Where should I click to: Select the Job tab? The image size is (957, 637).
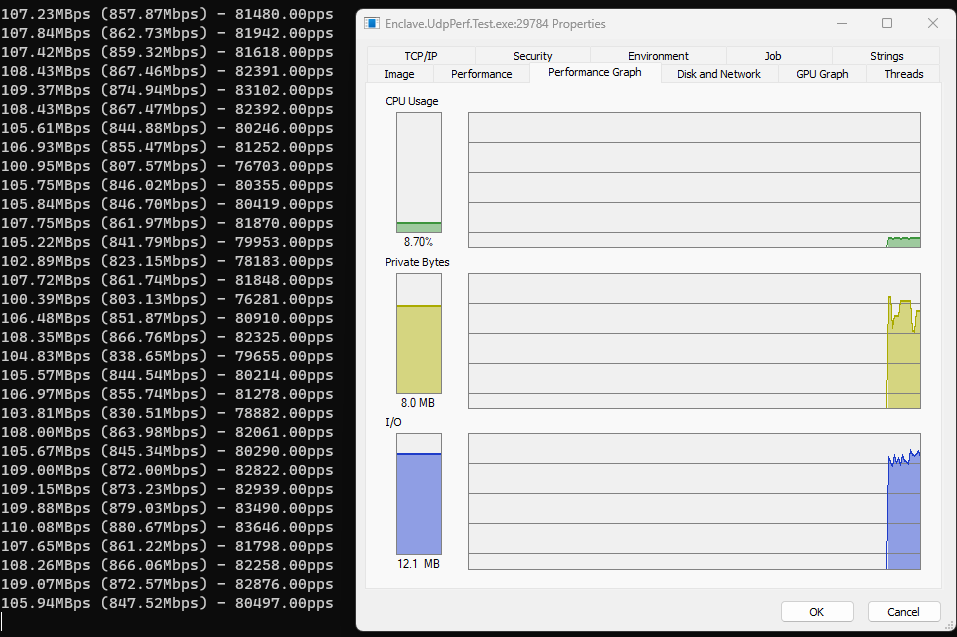coord(773,56)
